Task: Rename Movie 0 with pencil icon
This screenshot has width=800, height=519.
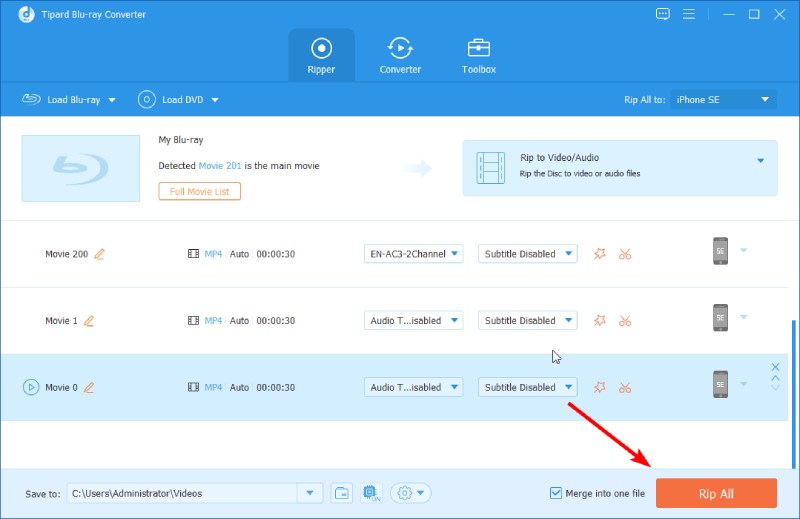Action: click(89, 387)
